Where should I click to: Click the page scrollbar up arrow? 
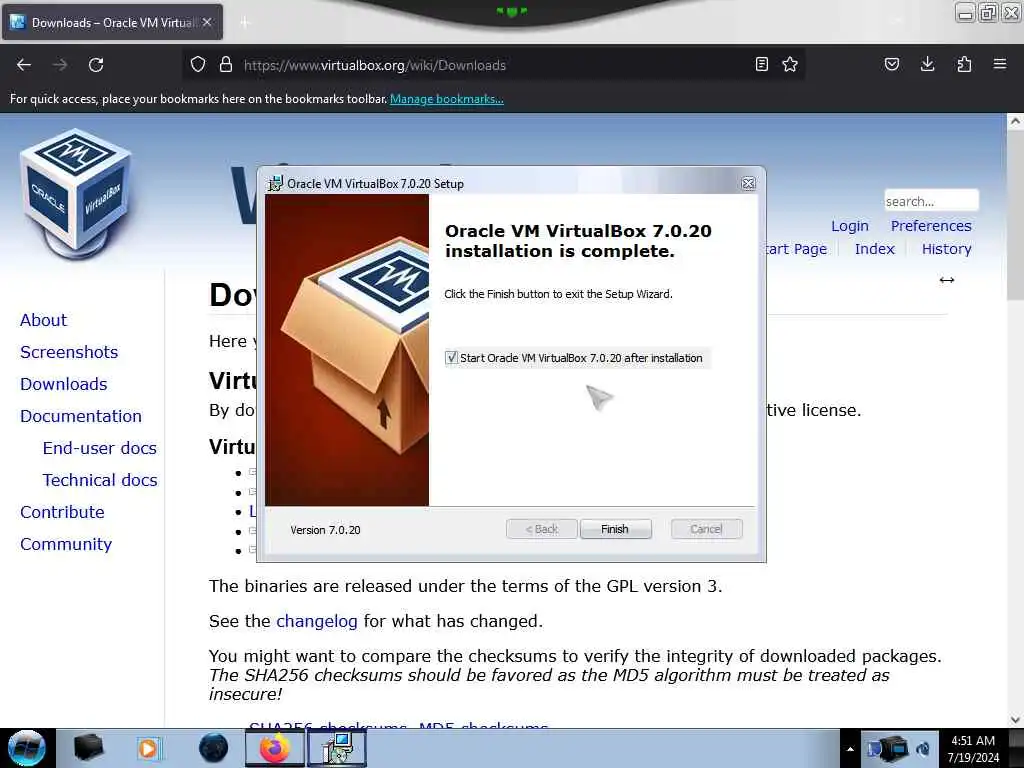coord(1015,121)
